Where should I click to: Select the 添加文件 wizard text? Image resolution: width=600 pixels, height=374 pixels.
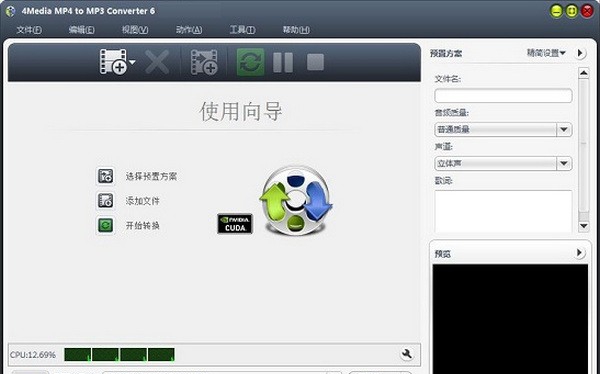[x=142, y=201]
